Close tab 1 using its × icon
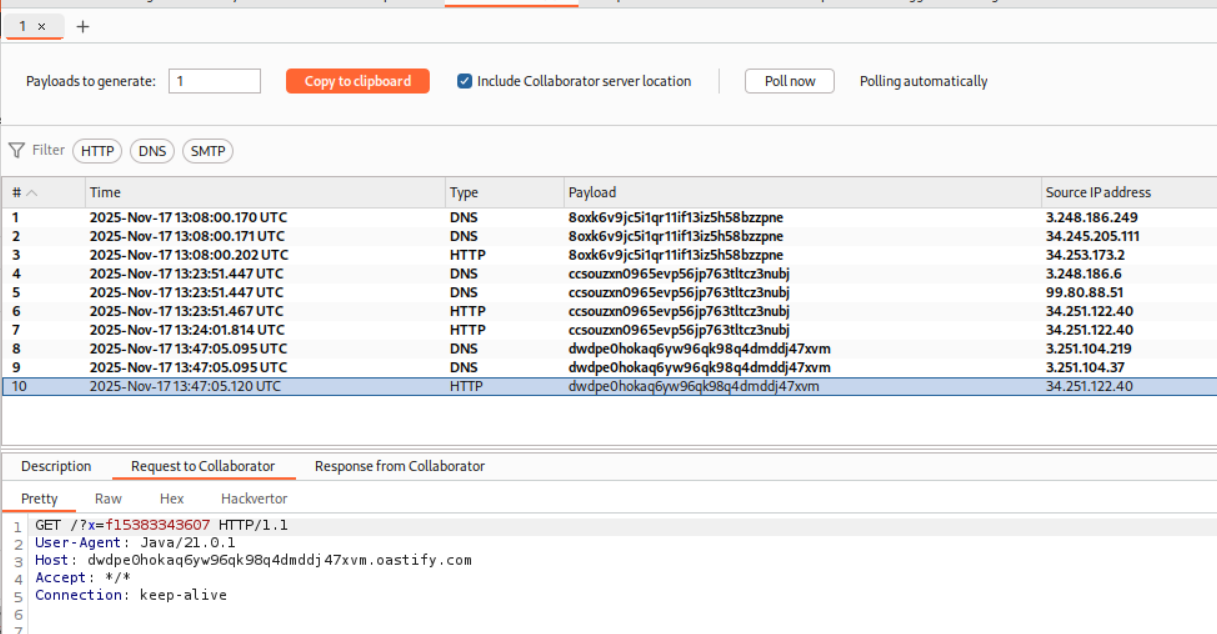The image size is (1217, 634). click(41, 26)
